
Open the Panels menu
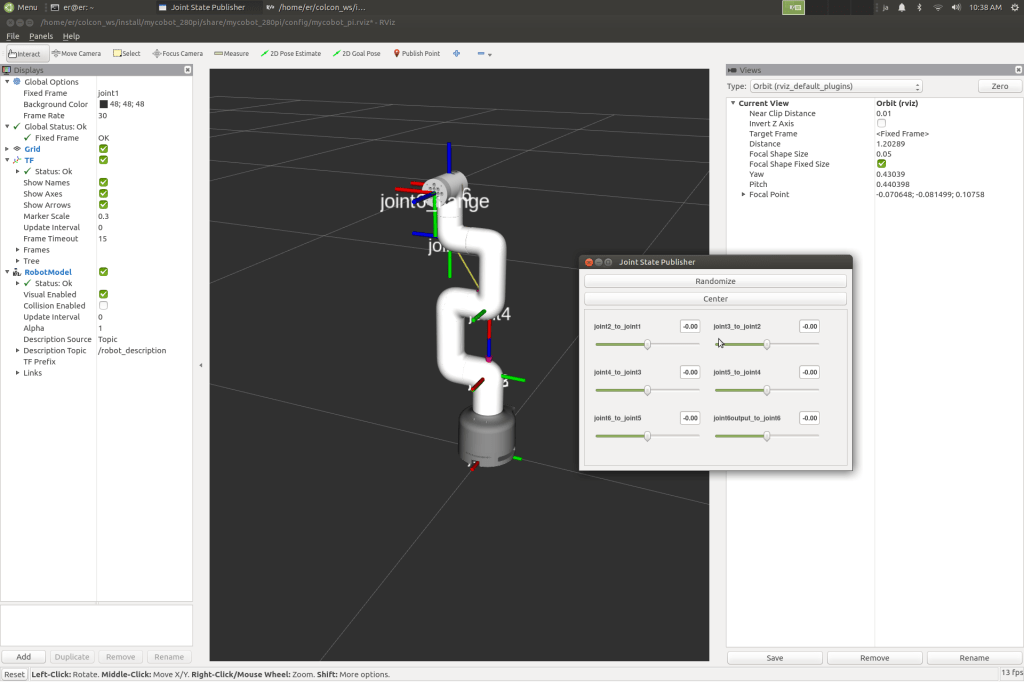click(x=41, y=37)
